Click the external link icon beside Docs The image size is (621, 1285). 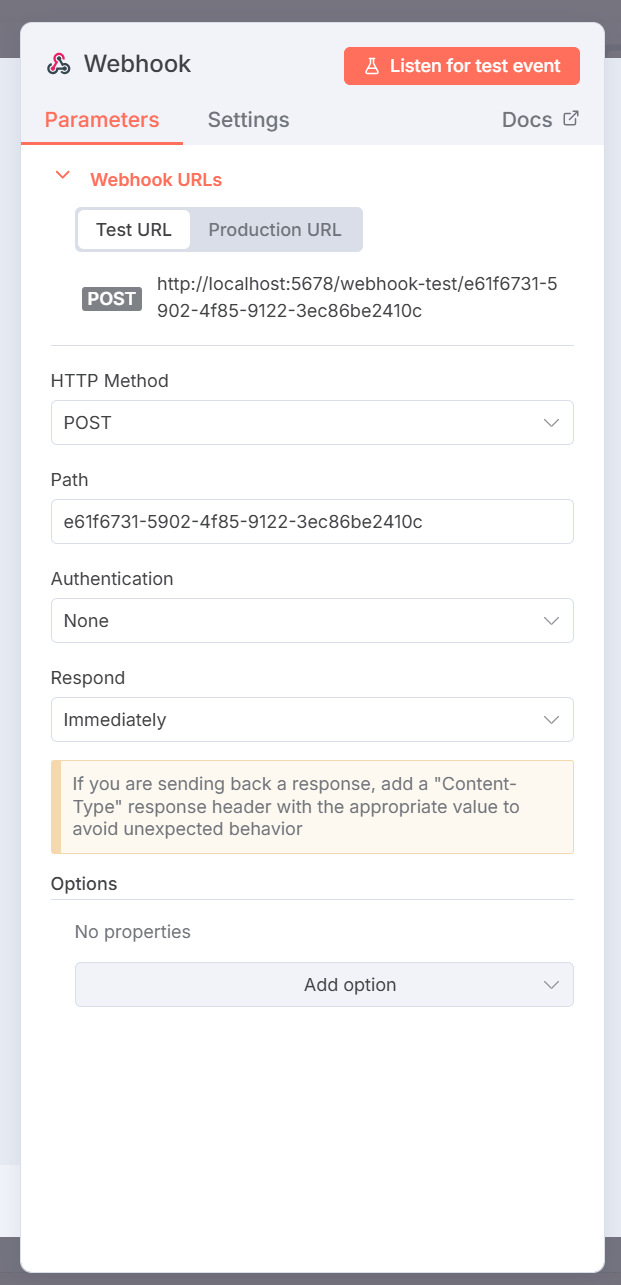(571, 119)
